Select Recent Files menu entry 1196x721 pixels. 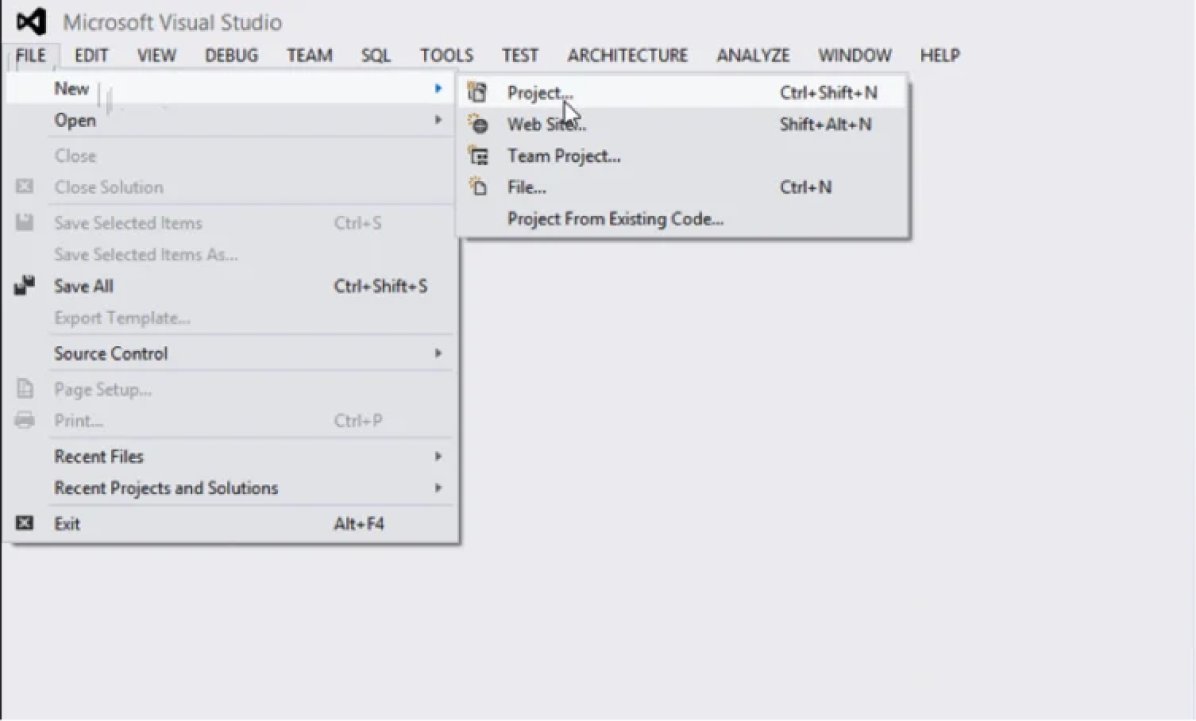pyautogui.click(x=231, y=456)
